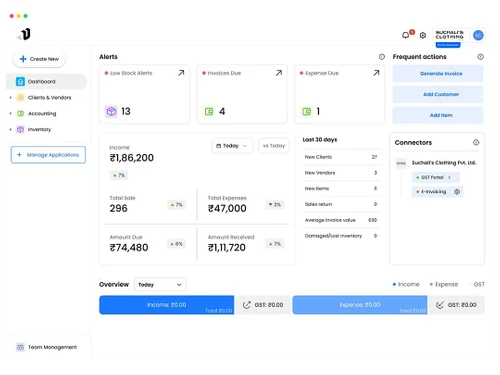Click the purple box icon beside 13
500x375 pixels.
point(111,111)
